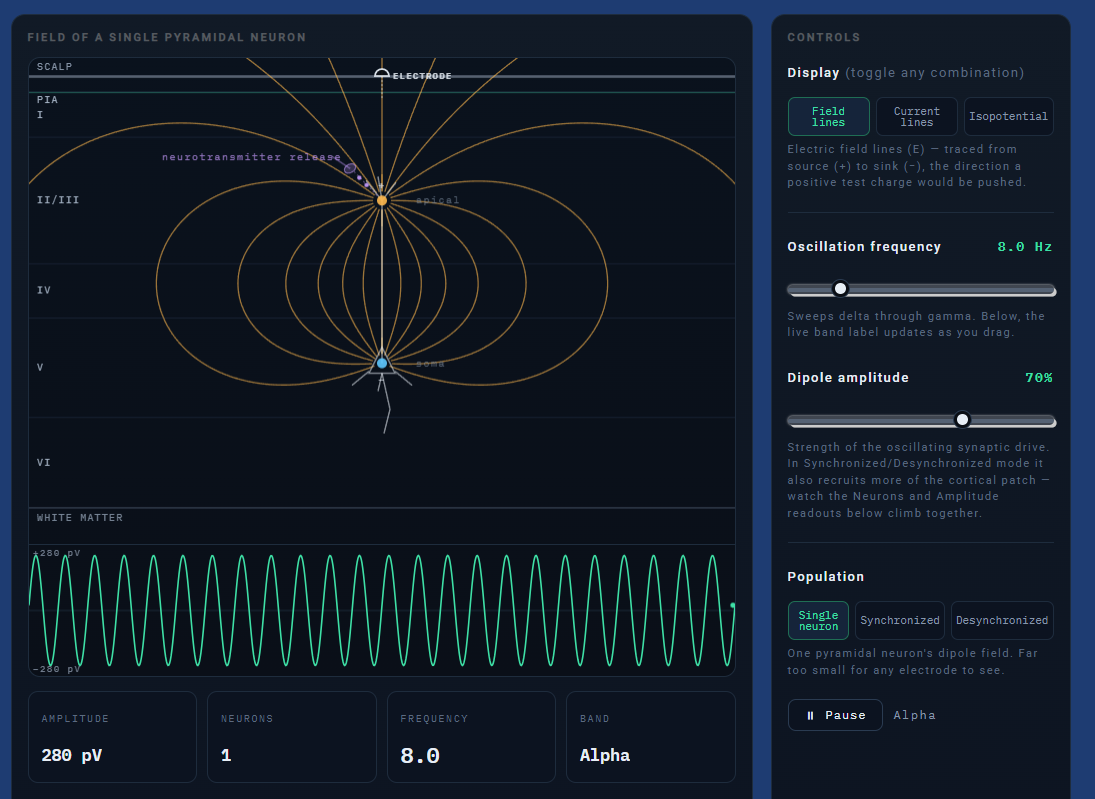The height and width of the screenshot is (799, 1095).
Task: Click the Display heading
Action: tap(813, 73)
